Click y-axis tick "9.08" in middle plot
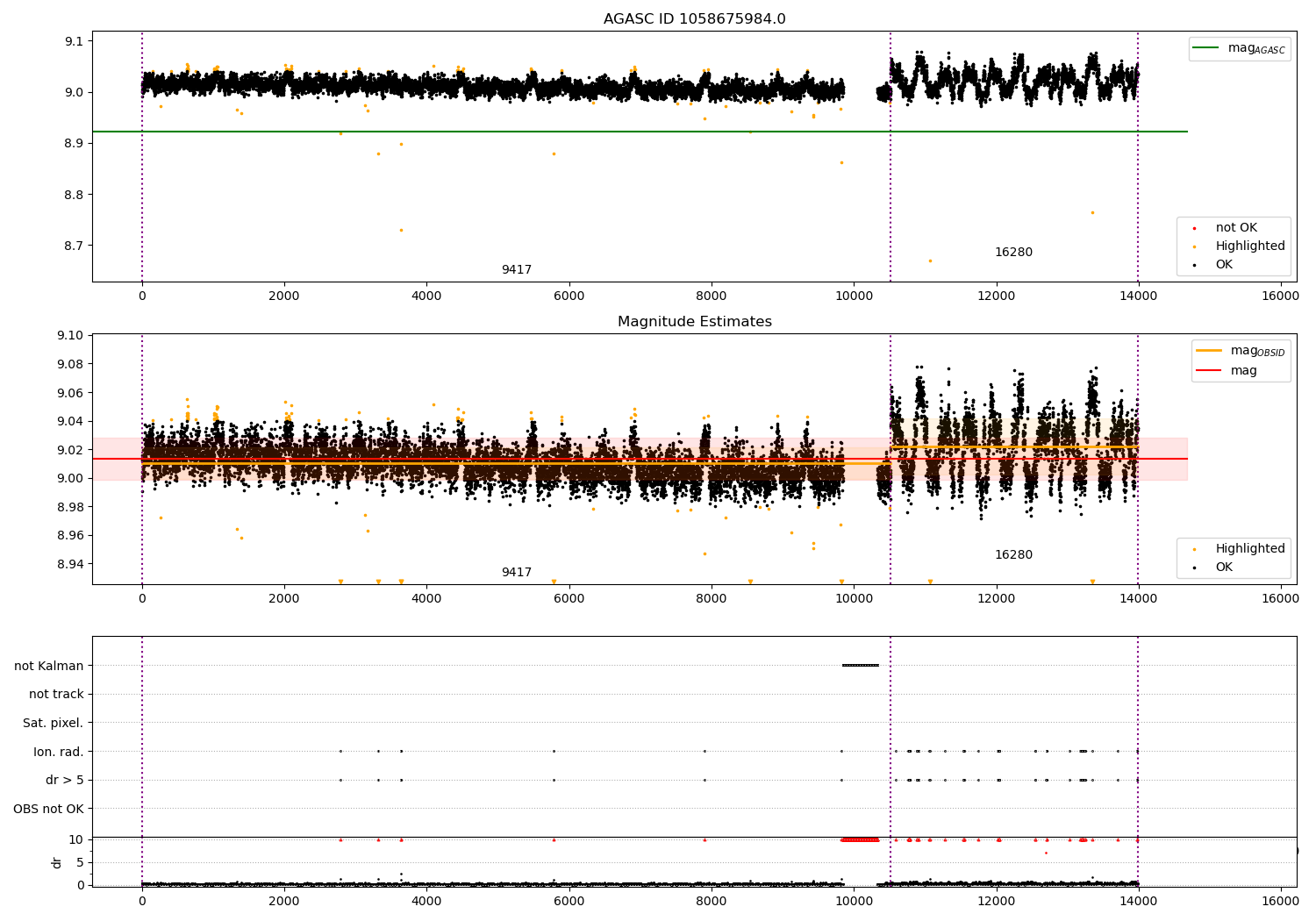Image resolution: width=1316 pixels, height=921 pixels. tap(70, 364)
